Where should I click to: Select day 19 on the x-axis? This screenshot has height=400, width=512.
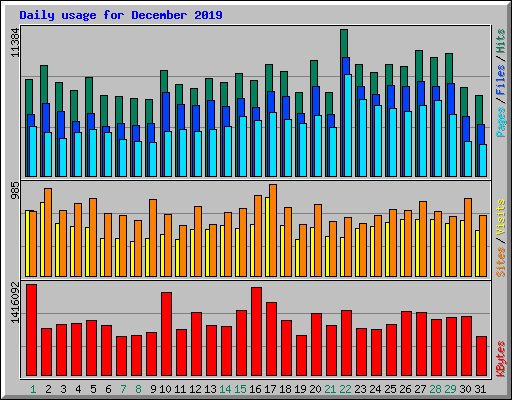point(300,389)
